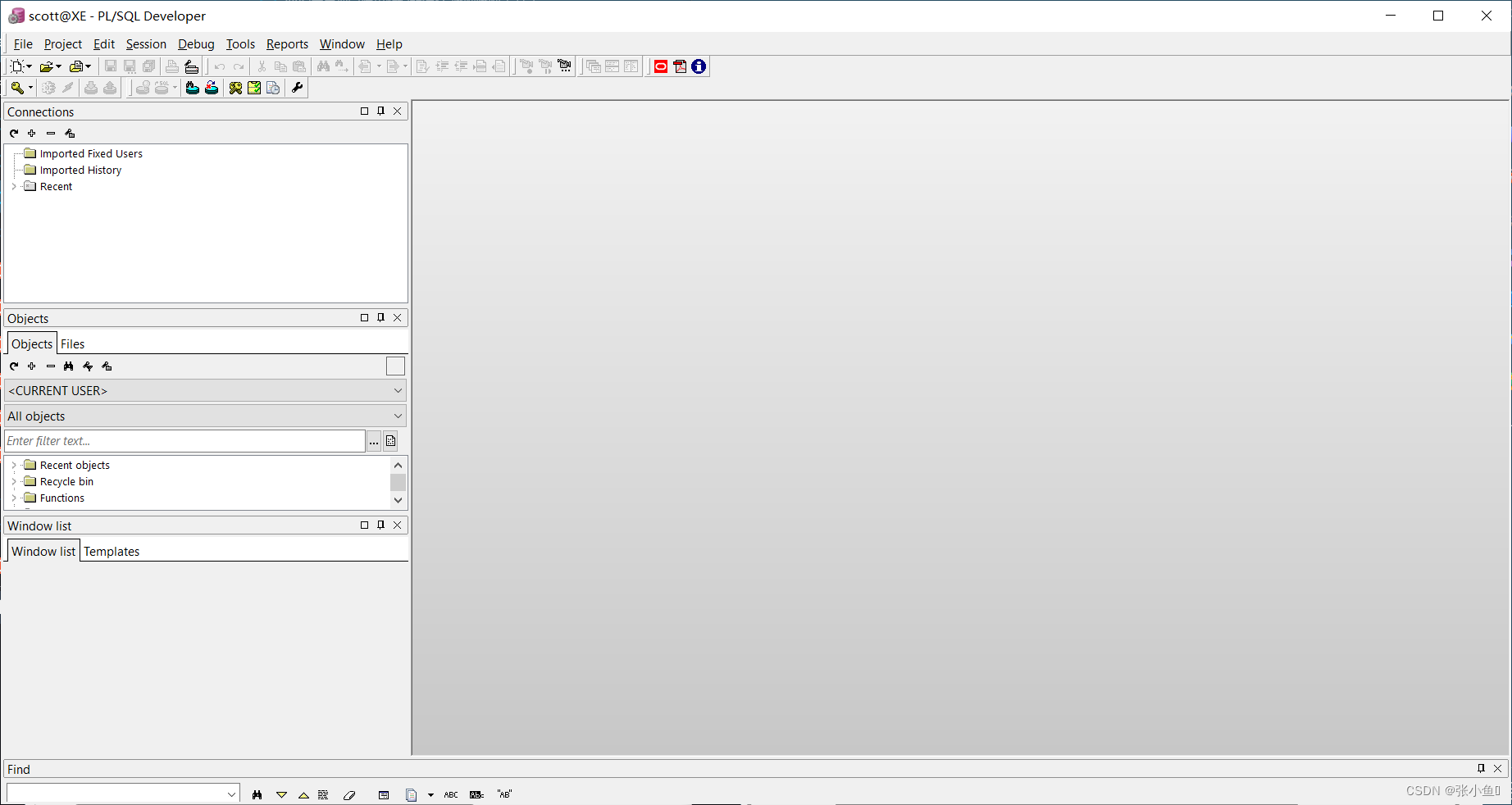
Task: Open the Find text history dropdown
Action: point(231,794)
